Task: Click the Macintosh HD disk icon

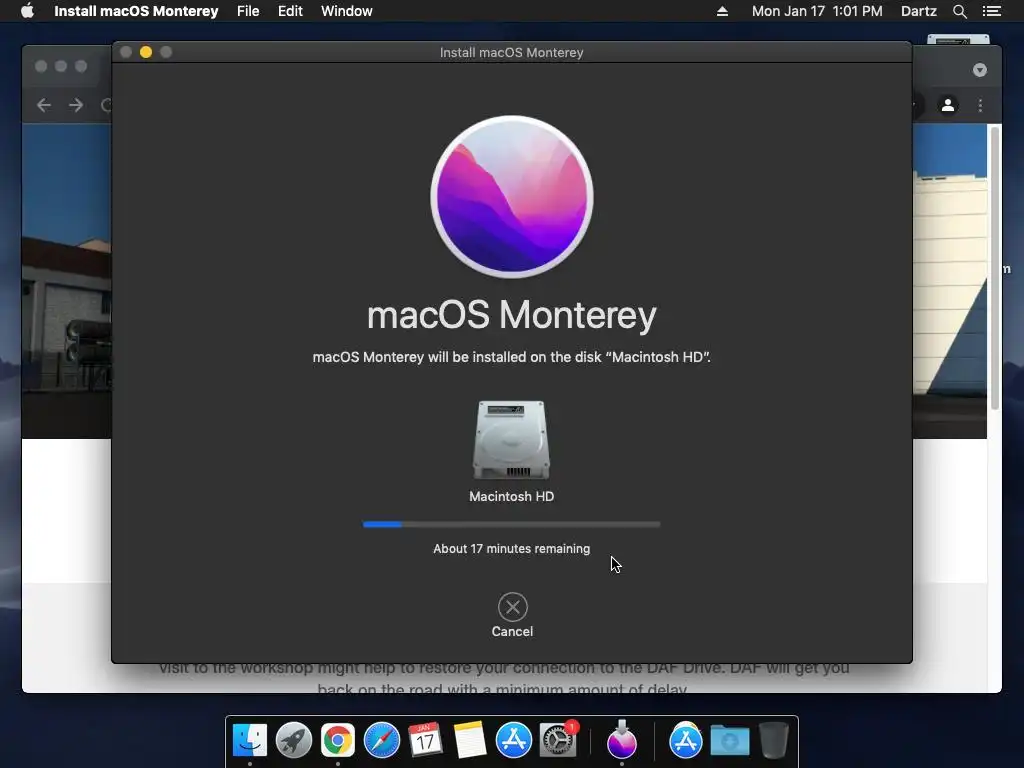Action: [511, 440]
